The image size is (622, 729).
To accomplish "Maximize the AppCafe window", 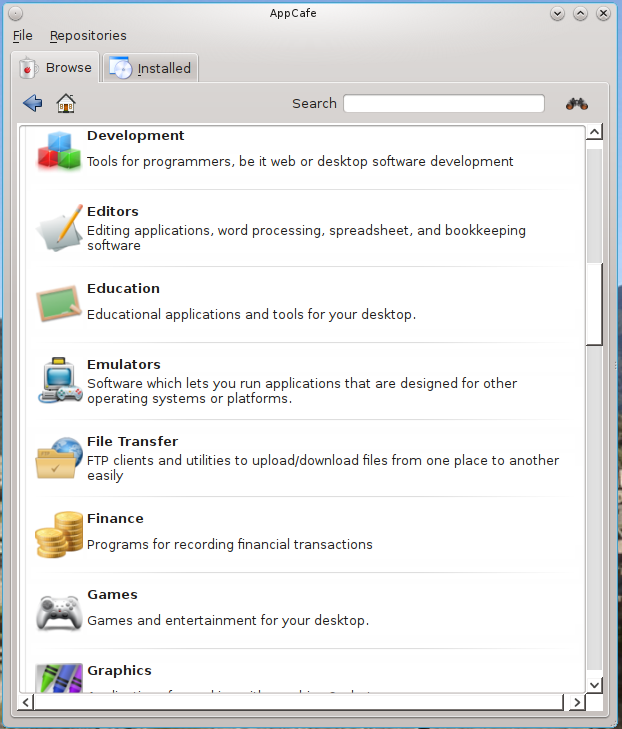I will pos(580,13).
